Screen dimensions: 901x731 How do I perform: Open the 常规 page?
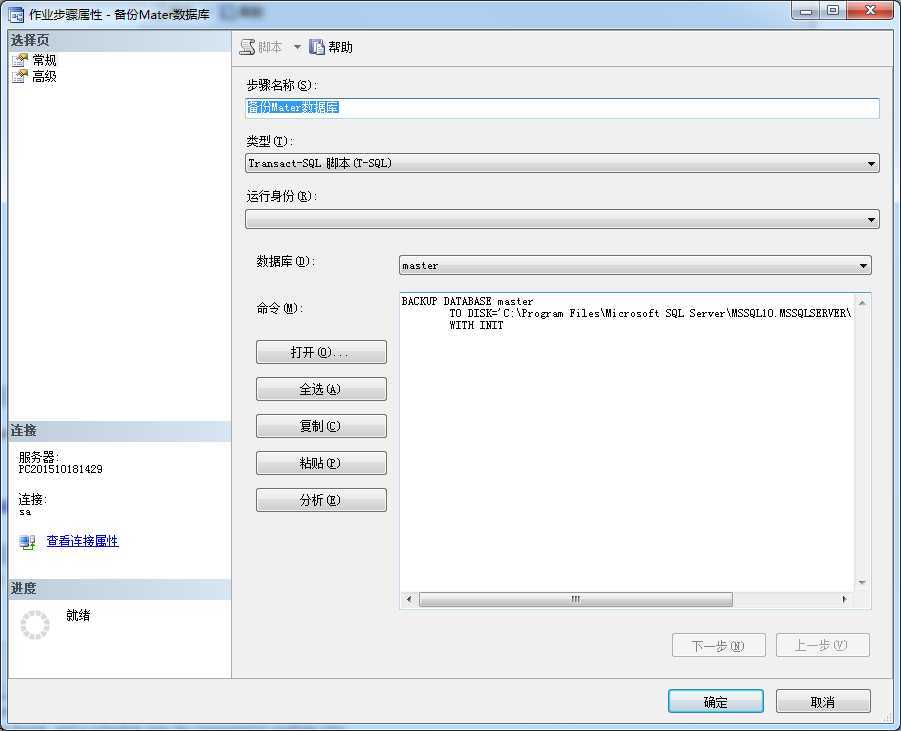pyautogui.click(x=44, y=60)
